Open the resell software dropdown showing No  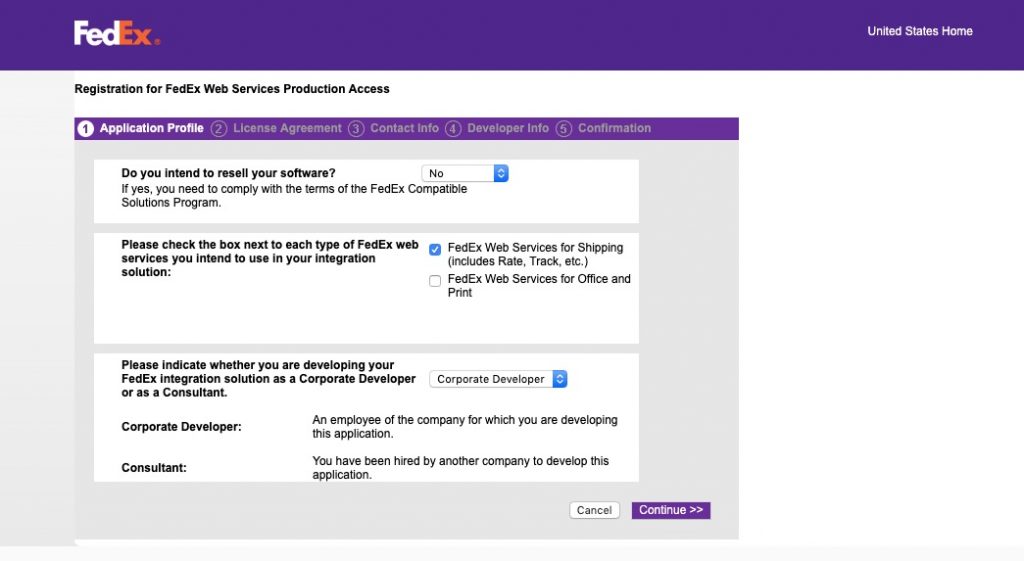tap(465, 173)
